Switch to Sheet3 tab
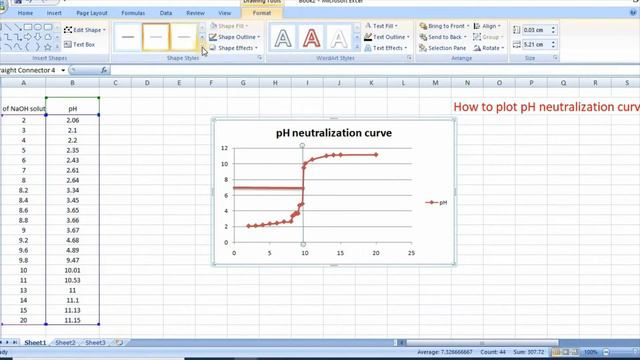 click(95, 342)
